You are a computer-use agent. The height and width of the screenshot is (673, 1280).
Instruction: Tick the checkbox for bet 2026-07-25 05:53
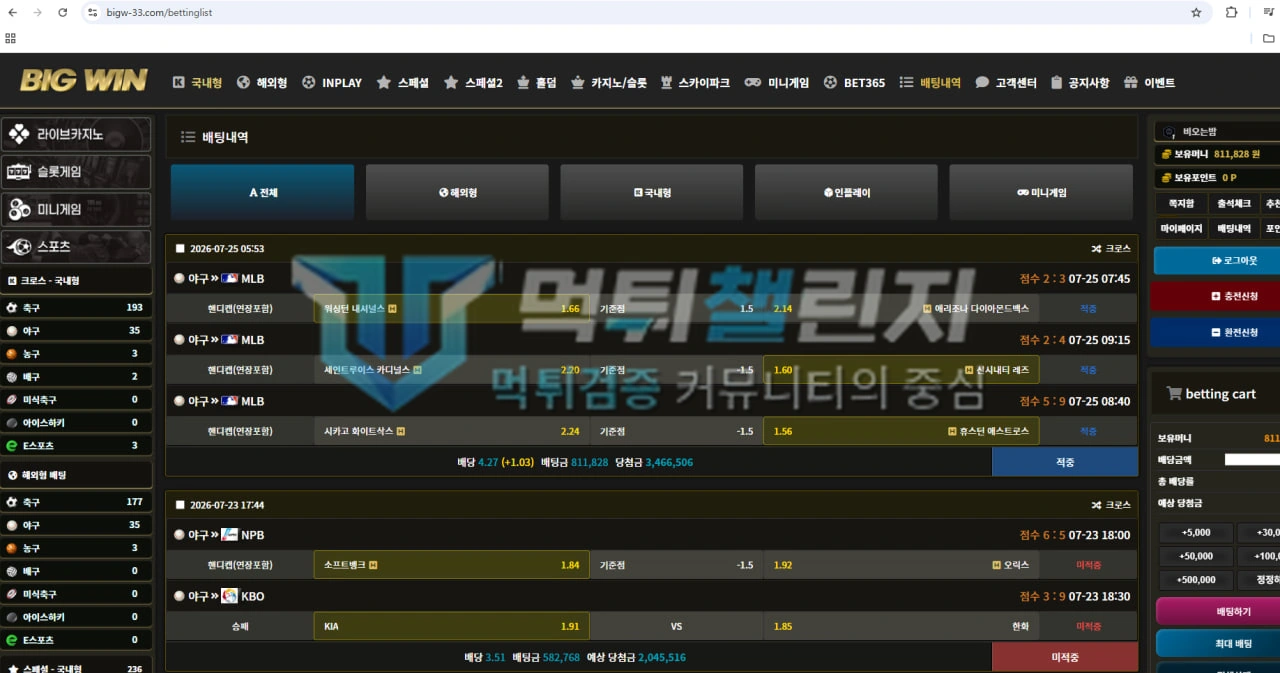coord(180,249)
